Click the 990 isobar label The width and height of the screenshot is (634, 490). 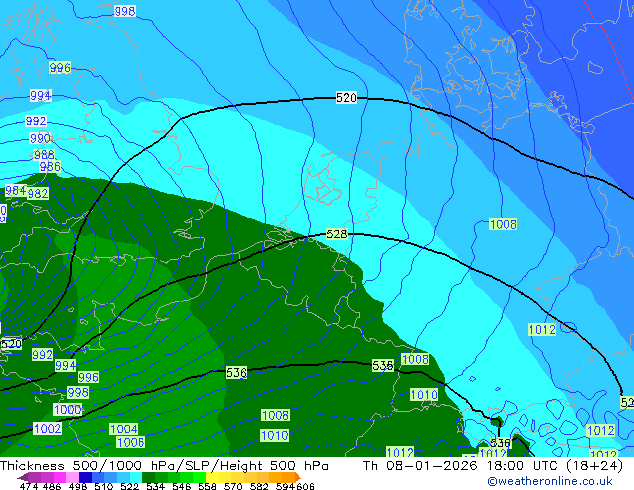tap(40, 138)
